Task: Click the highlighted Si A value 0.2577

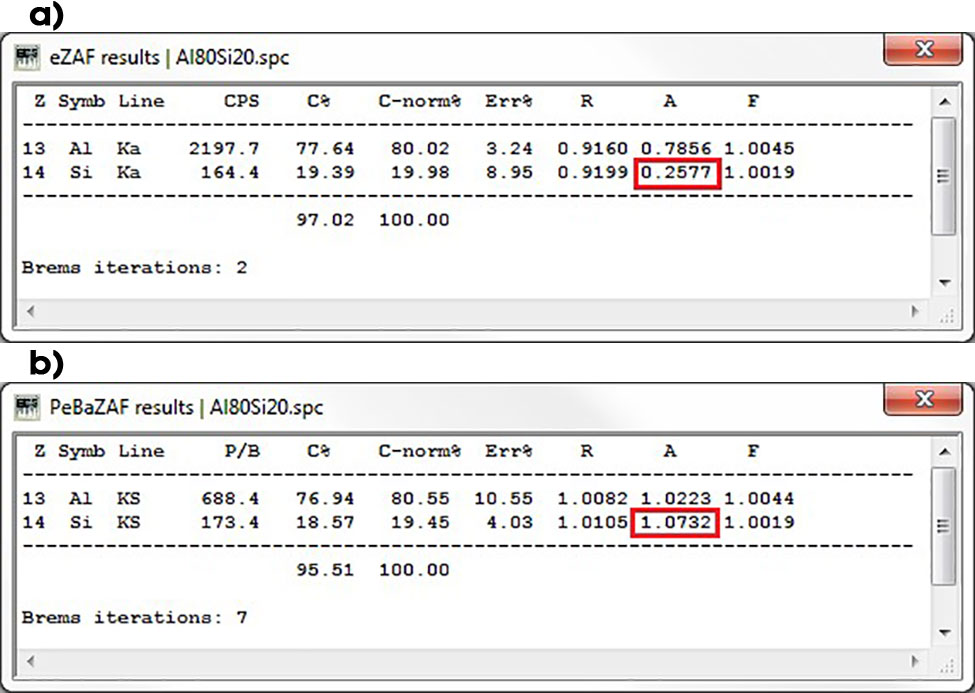Action: [675, 173]
